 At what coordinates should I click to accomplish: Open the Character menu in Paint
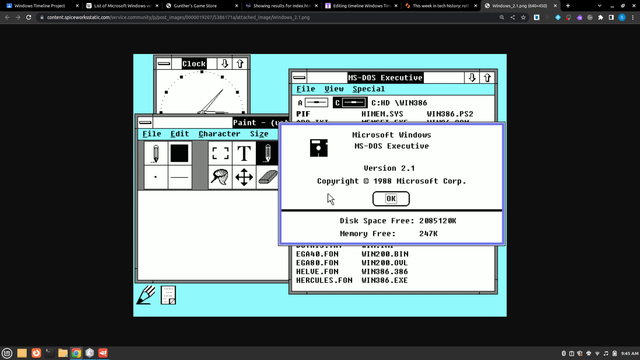(x=219, y=134)
